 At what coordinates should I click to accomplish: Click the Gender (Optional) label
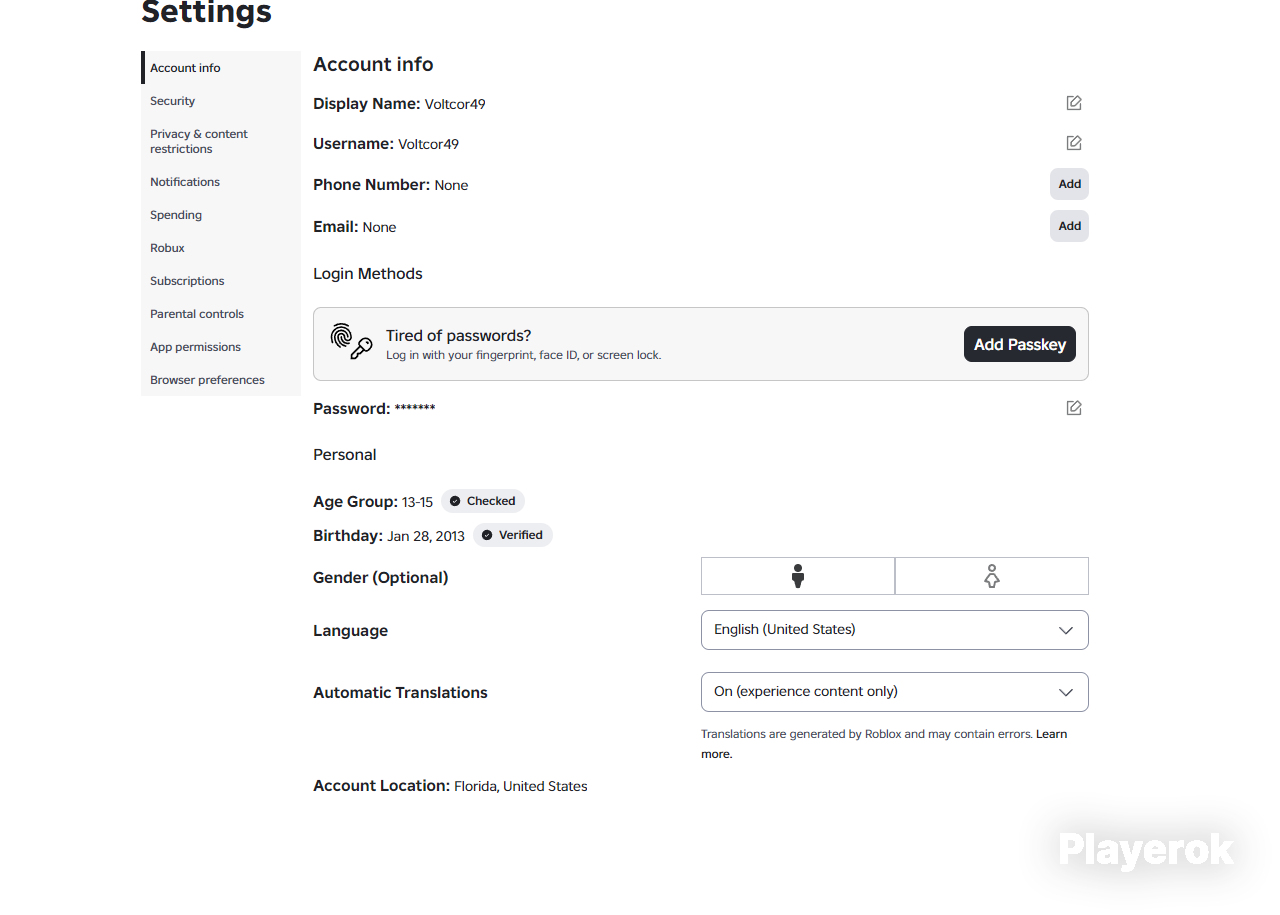(381, 578)
